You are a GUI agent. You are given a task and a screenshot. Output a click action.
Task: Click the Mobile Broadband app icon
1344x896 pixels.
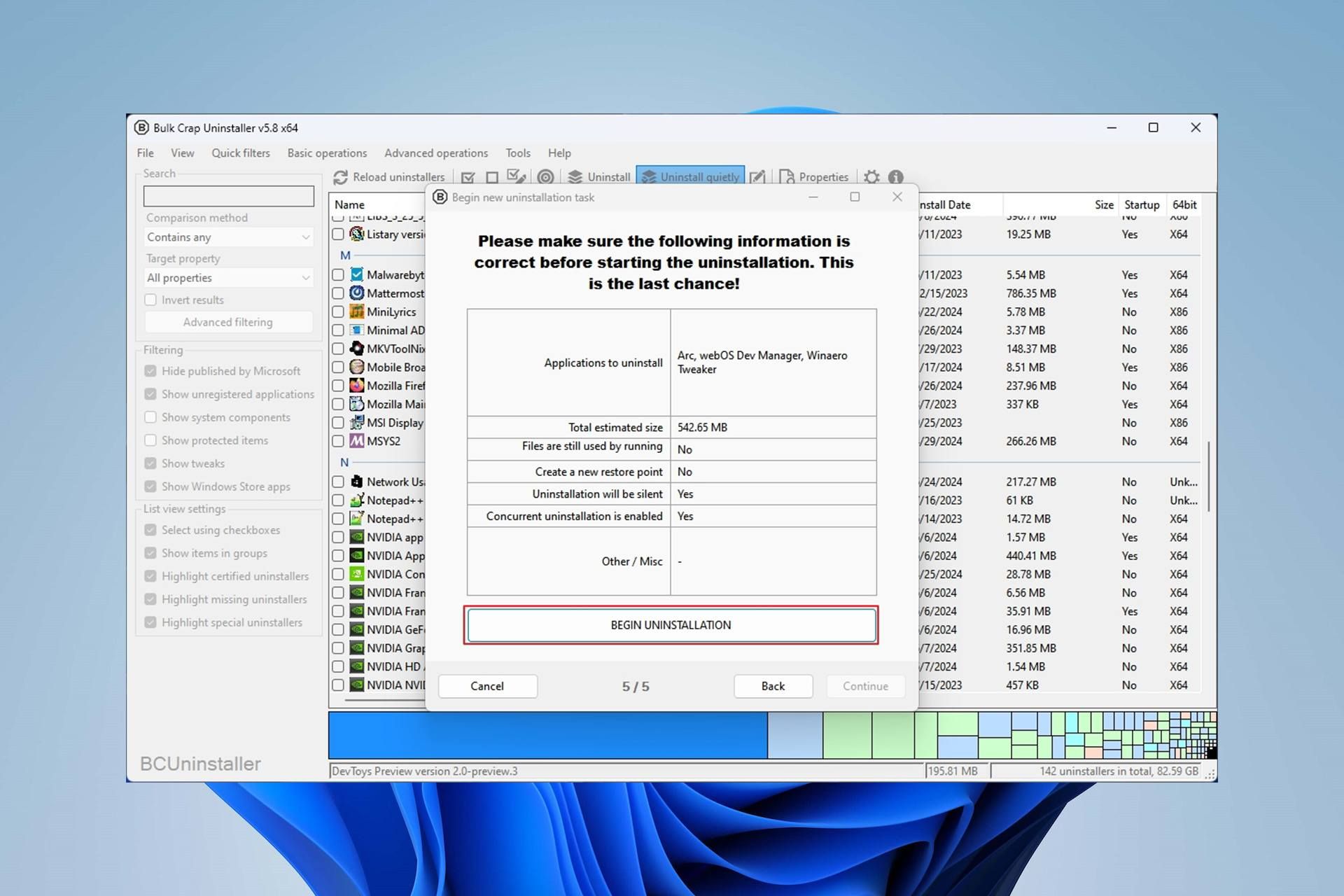point(357,367)
